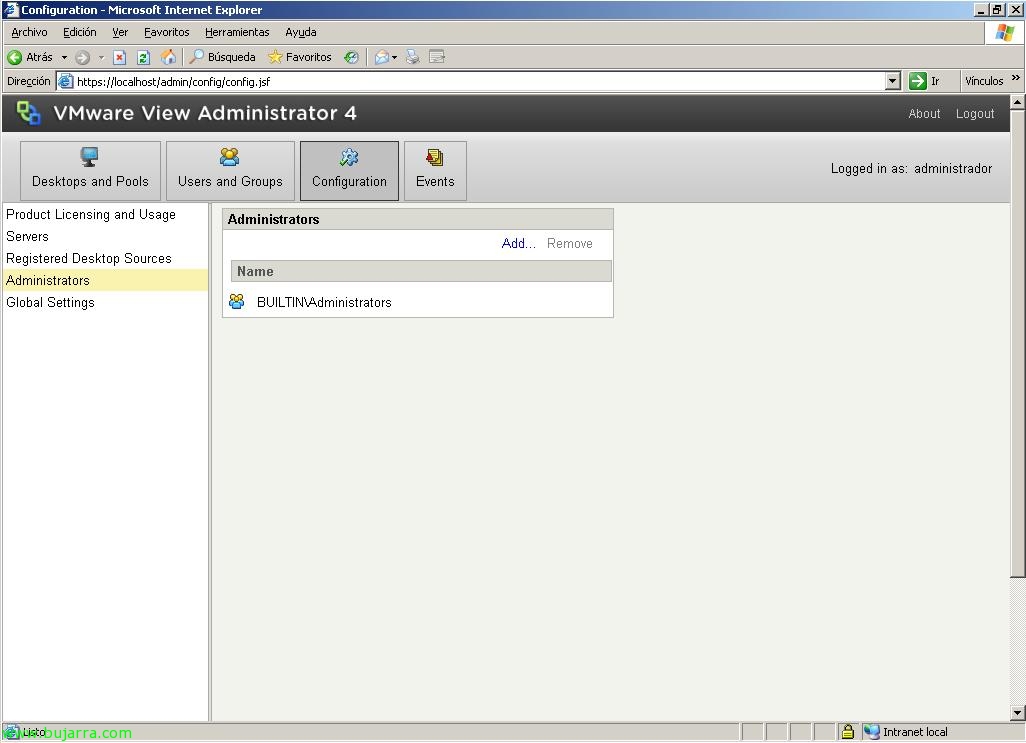
Task: Click the History icon in toolbar
Action: point(351,58)
